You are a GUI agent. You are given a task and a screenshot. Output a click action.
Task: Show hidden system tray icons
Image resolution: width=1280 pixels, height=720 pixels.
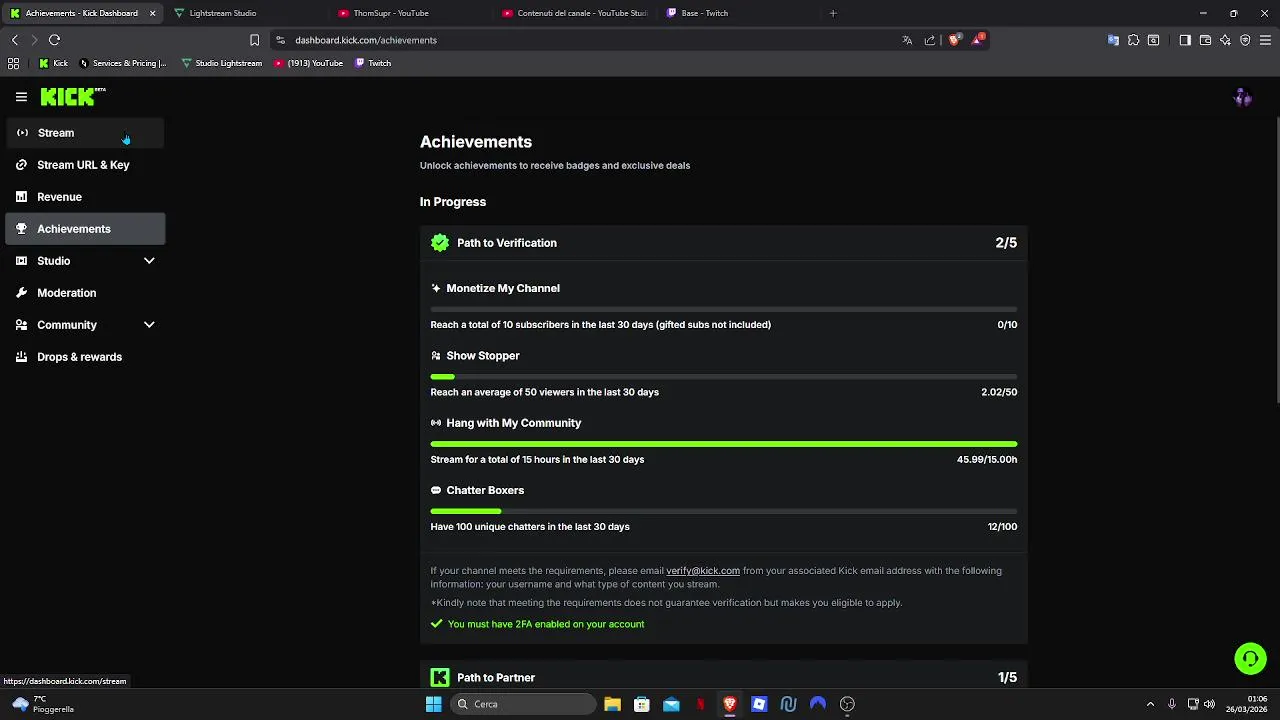[1150, 704]
